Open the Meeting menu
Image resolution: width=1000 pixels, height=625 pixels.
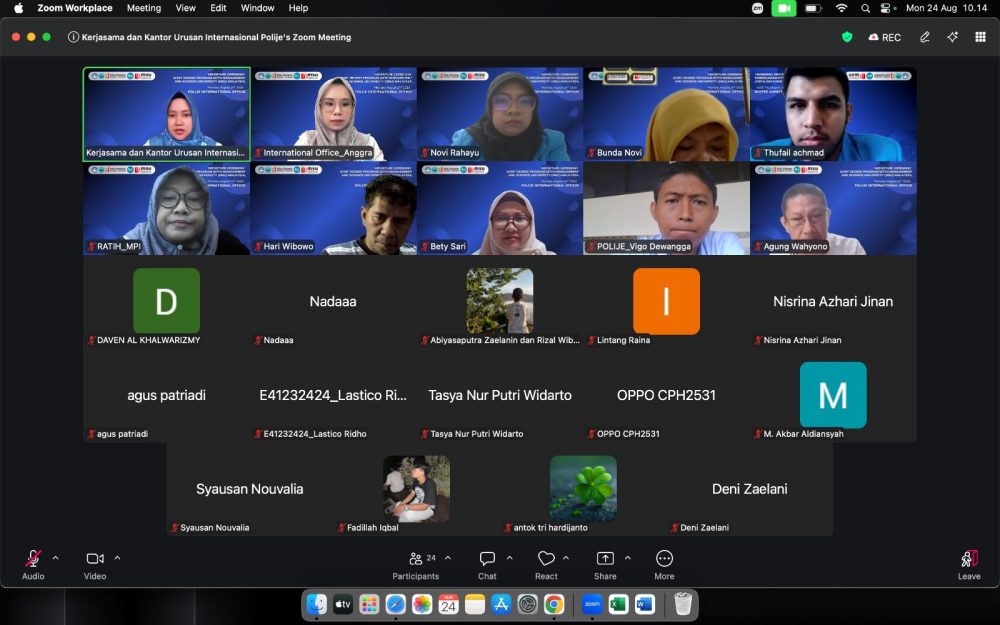(x=143, y=8)
